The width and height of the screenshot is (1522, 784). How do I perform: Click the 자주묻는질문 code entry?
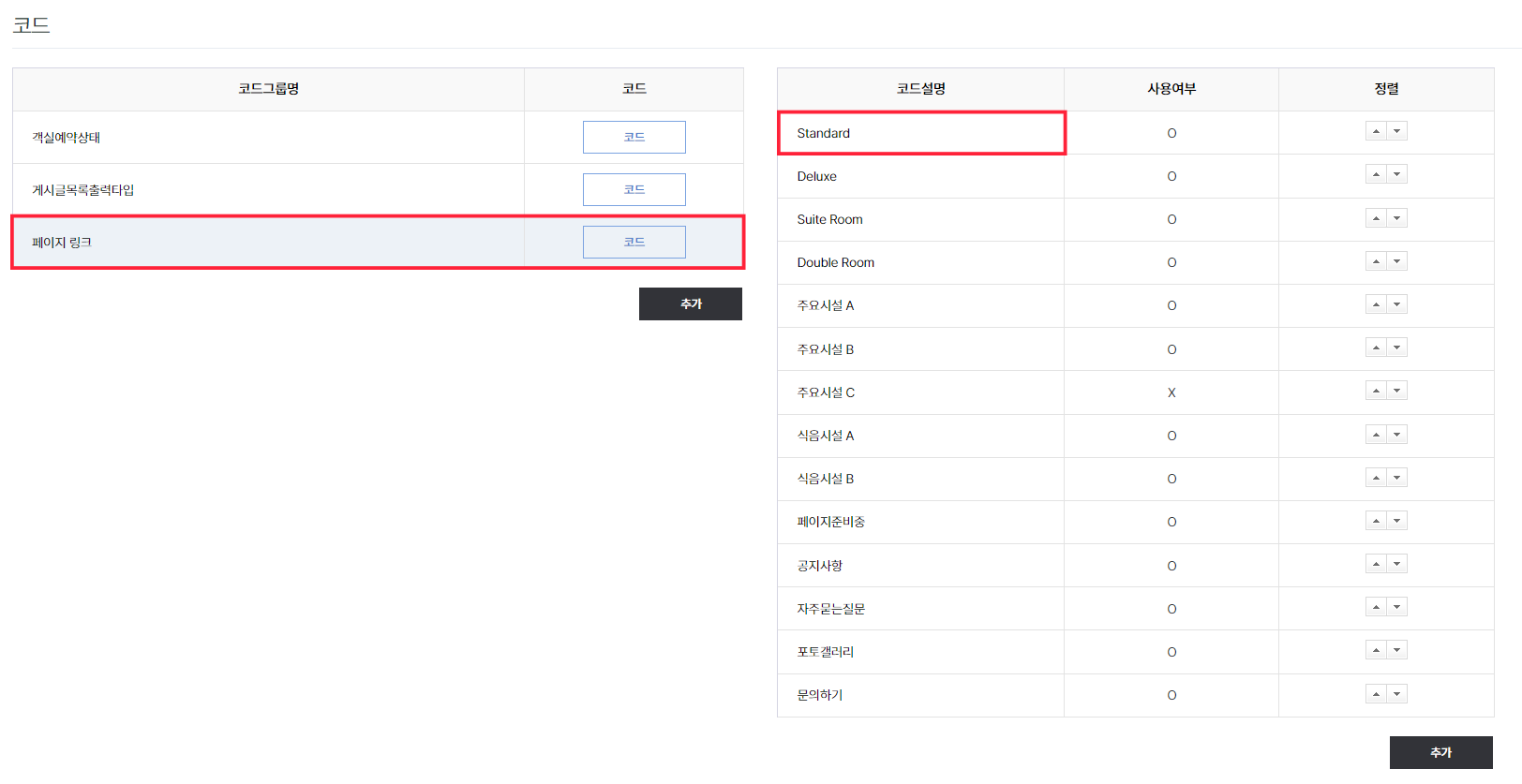pyautogui.click(x=830, y=609)
